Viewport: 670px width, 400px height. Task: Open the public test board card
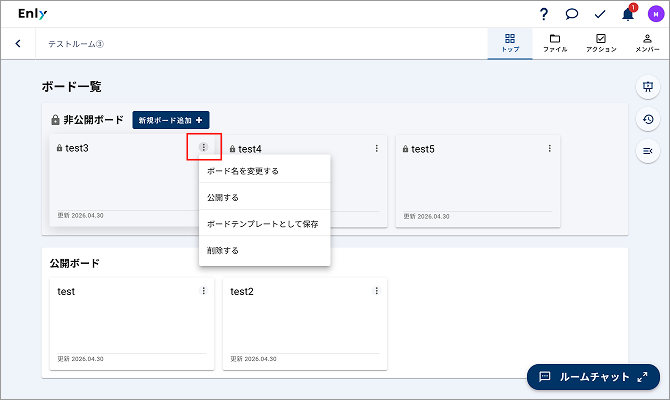(x=132, y=324)
